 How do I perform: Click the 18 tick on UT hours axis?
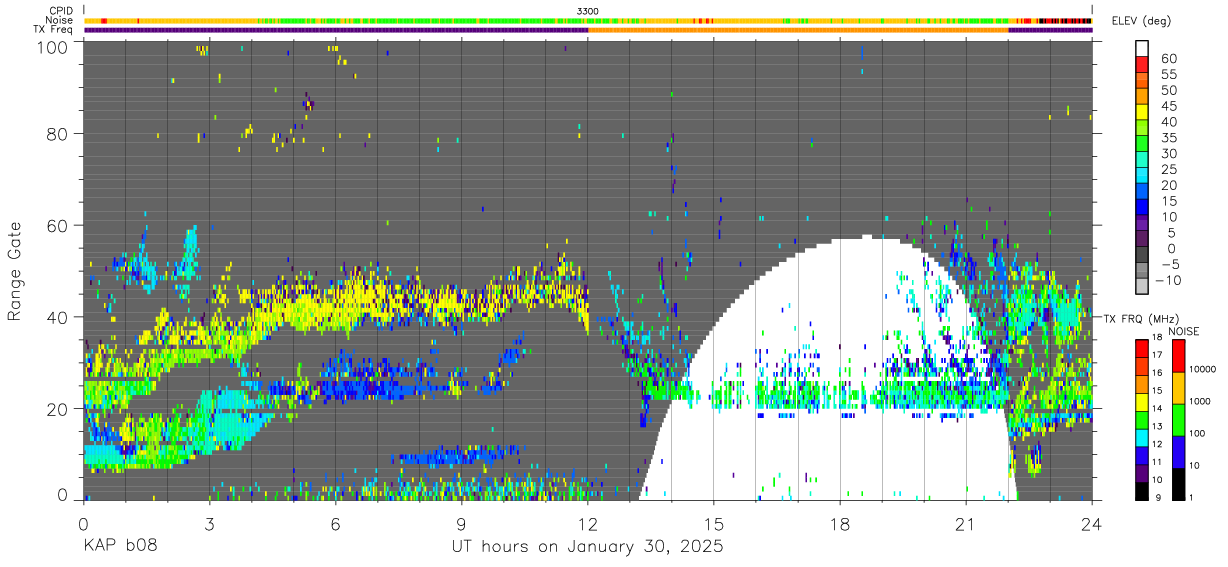coord(840,524)
